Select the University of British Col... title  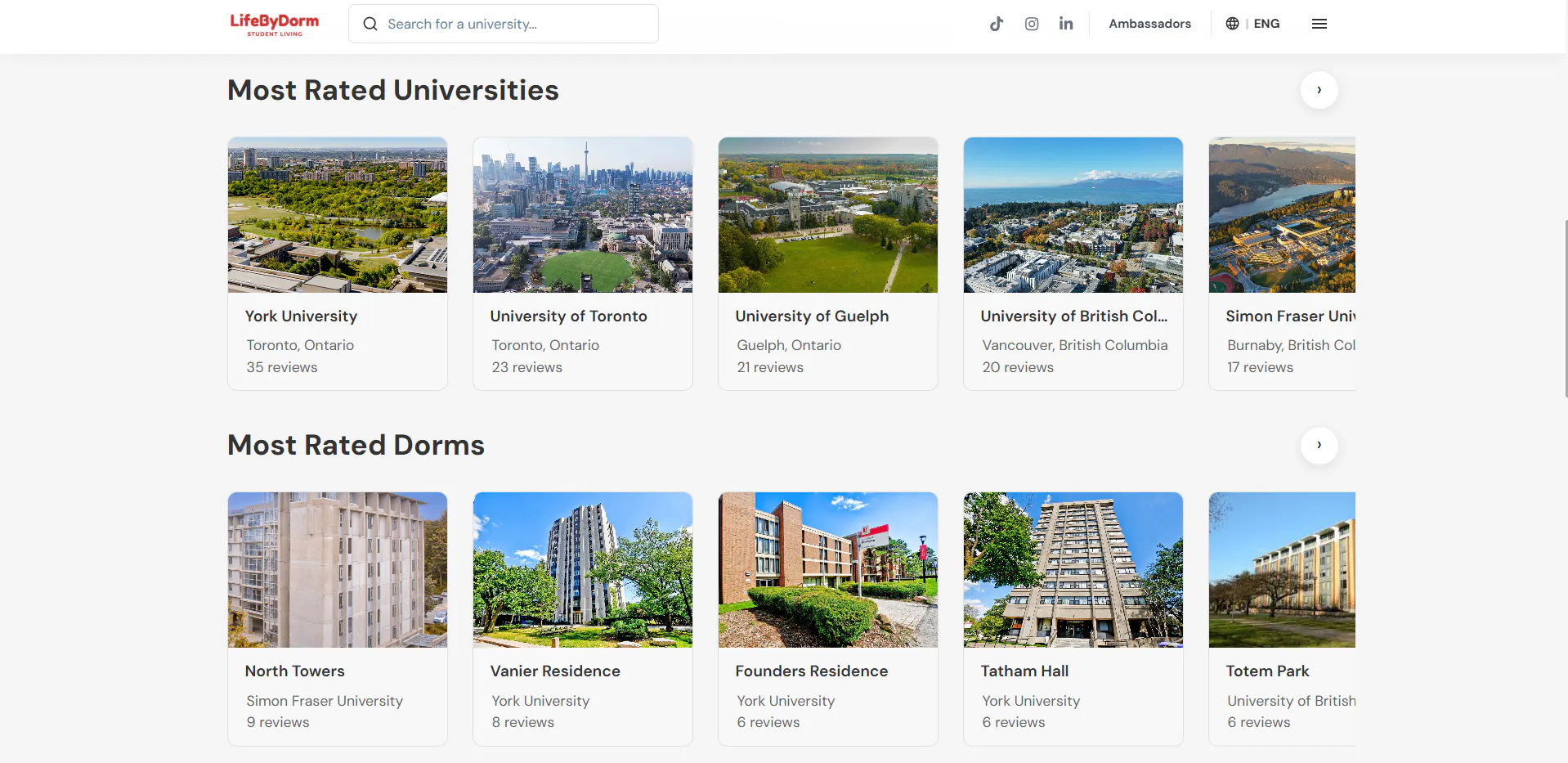[1073, 316]
